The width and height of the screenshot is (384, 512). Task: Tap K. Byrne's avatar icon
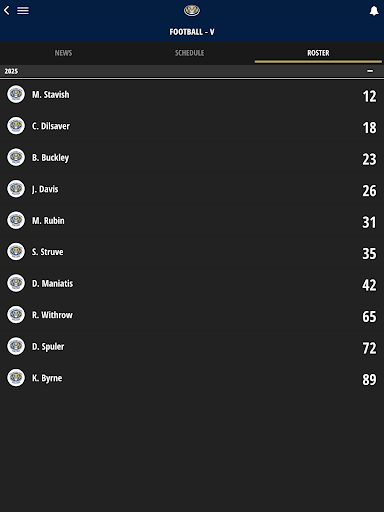(16, 378)
